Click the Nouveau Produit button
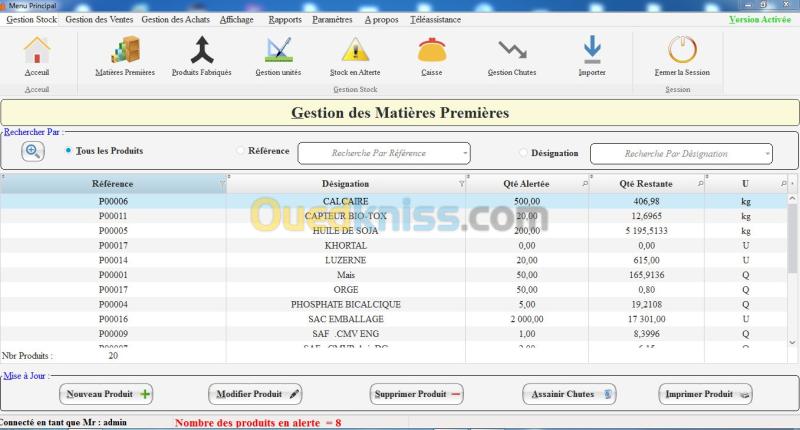800x430 pixels. pos(106,394)
